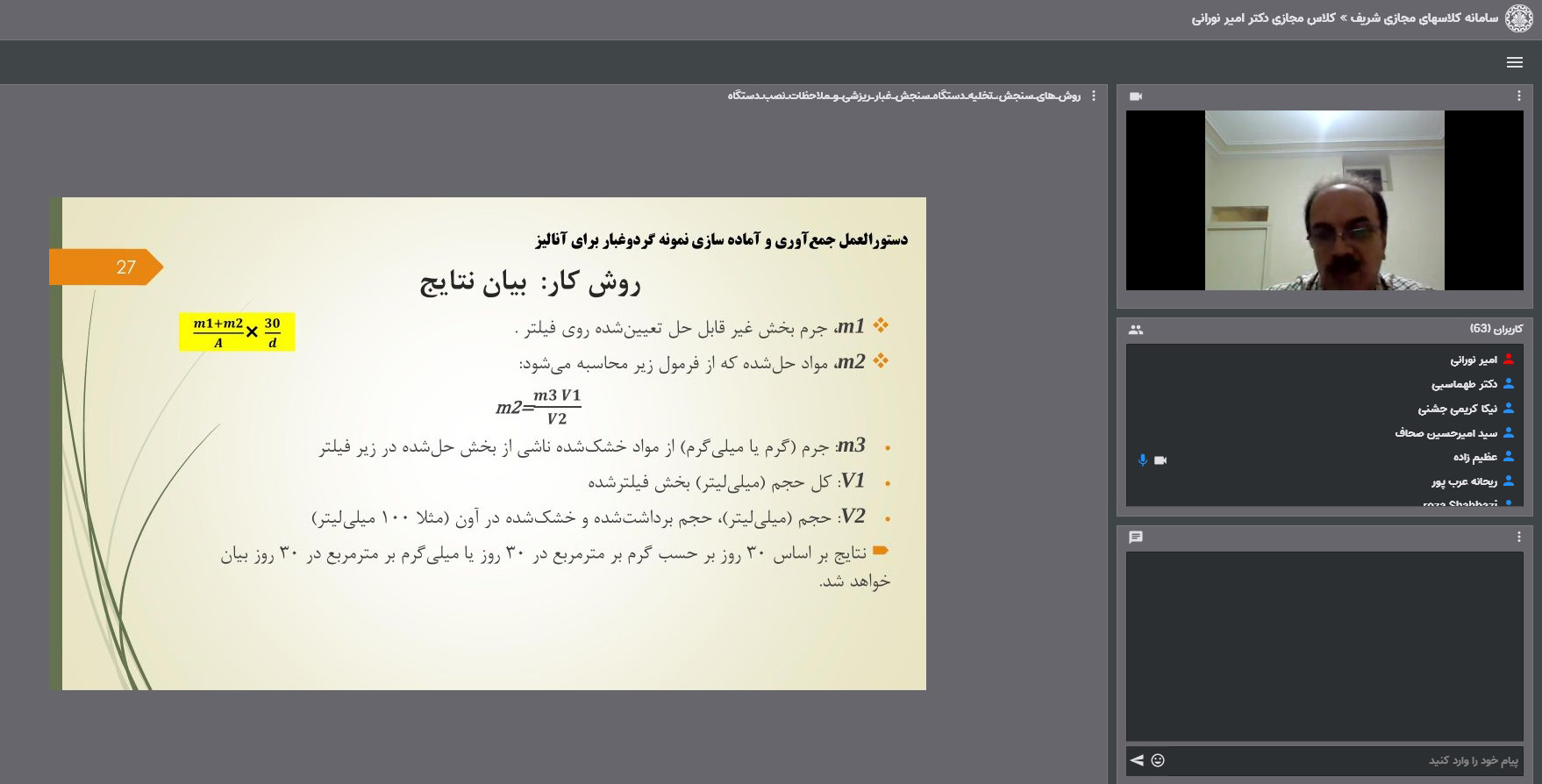
Task: Open the hamburger menu in the top bar
Action: click(x=1514, y=62)
